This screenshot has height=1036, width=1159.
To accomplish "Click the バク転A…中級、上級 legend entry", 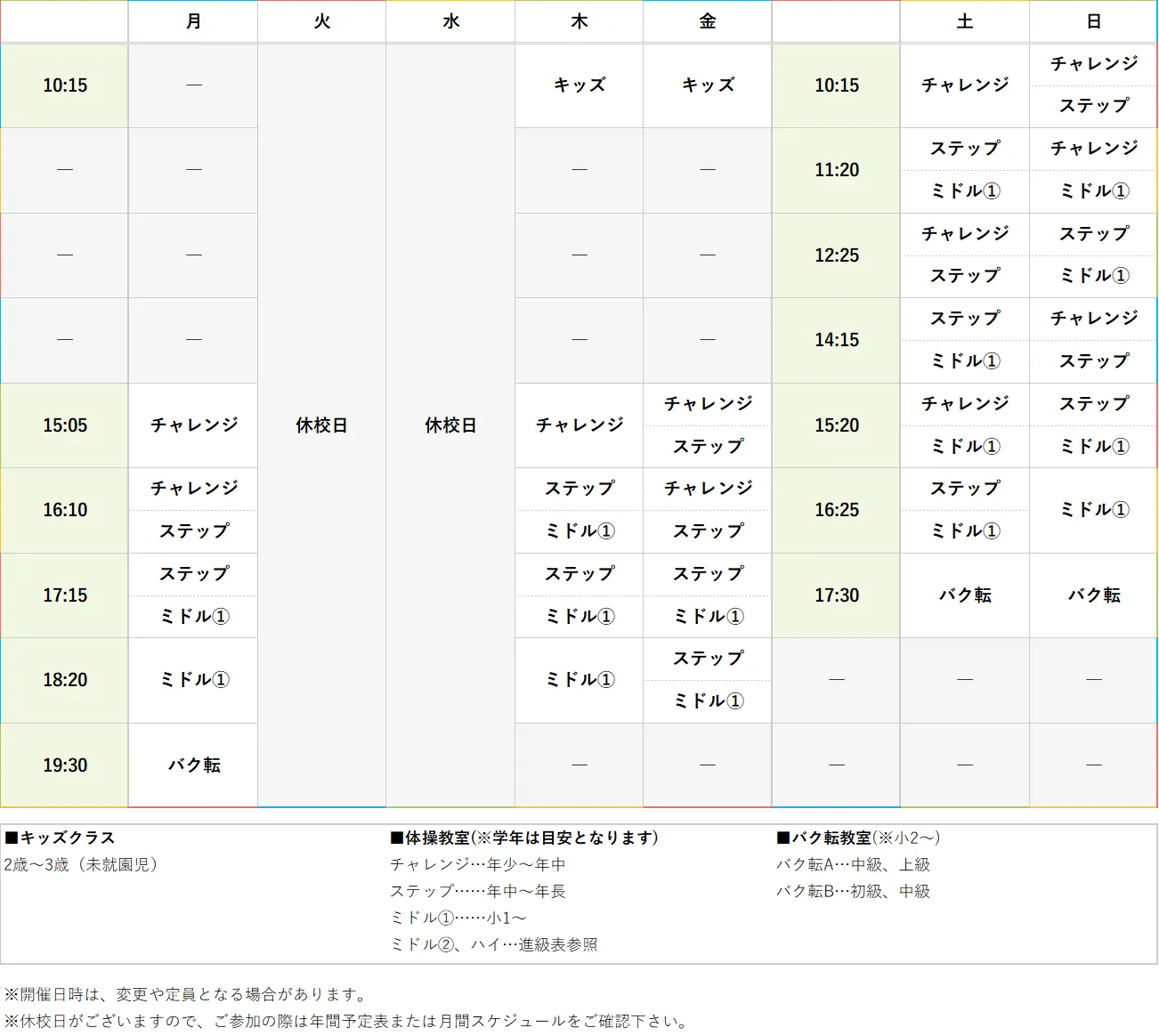I will click(853, 863).
